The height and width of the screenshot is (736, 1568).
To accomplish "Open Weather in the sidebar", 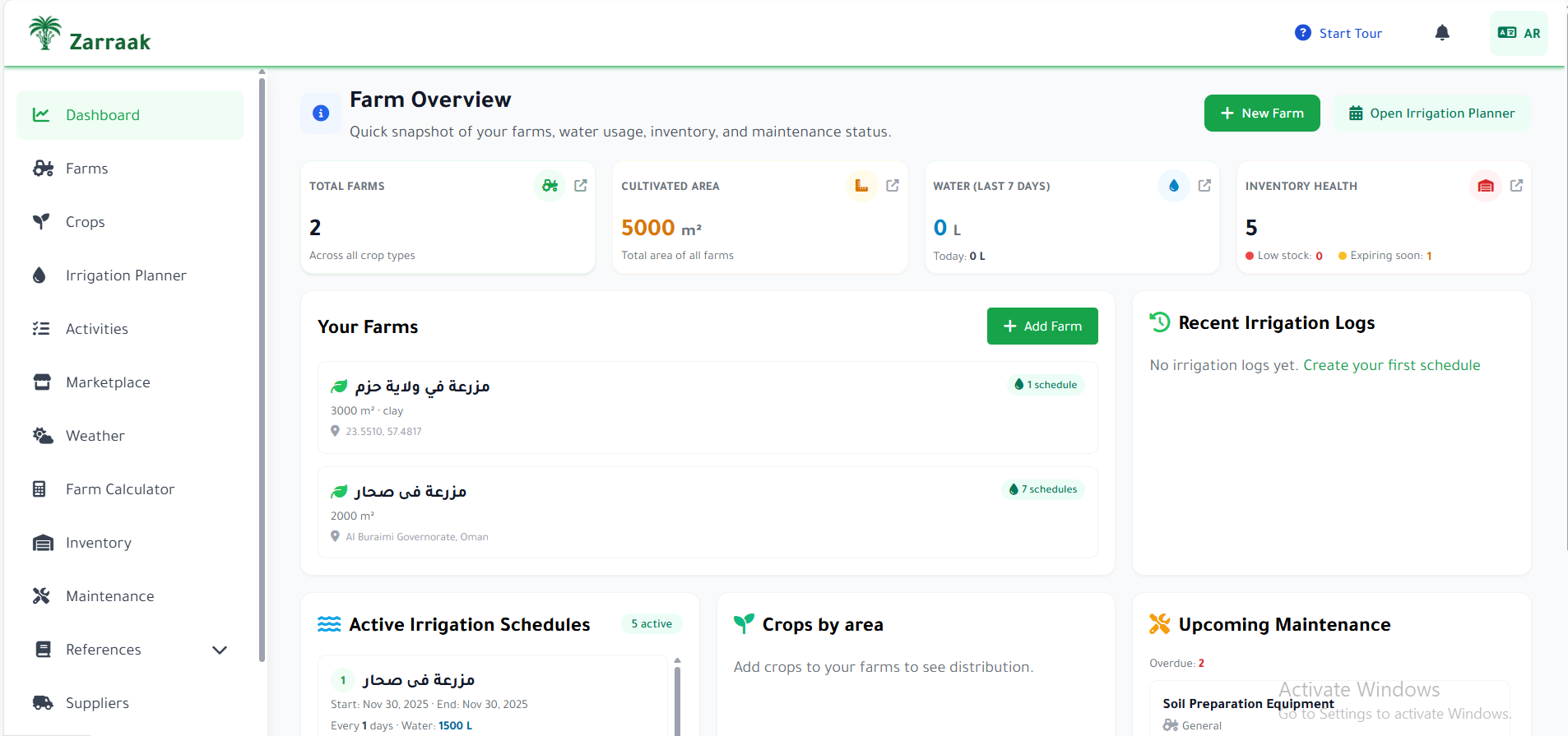I will (131, 436).
